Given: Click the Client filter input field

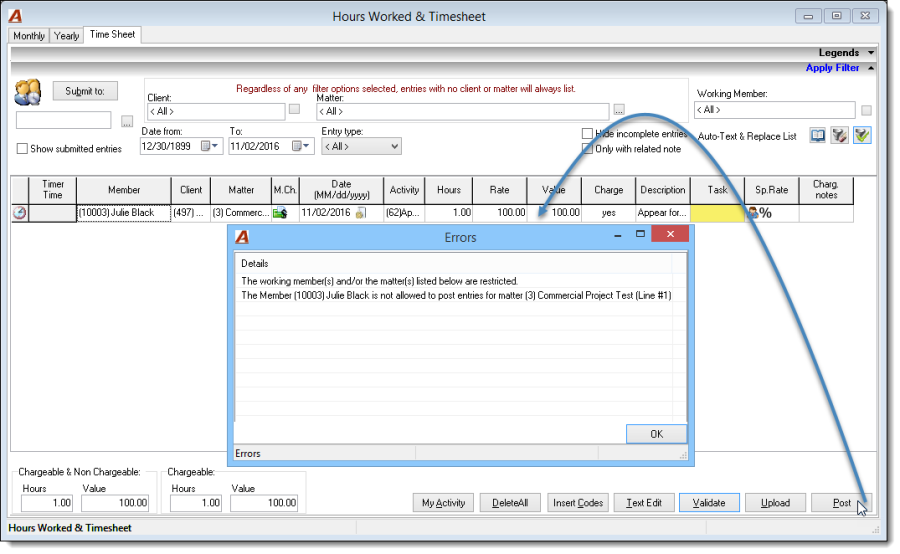Looking at the screenshot, I should [x=216, y=111].
